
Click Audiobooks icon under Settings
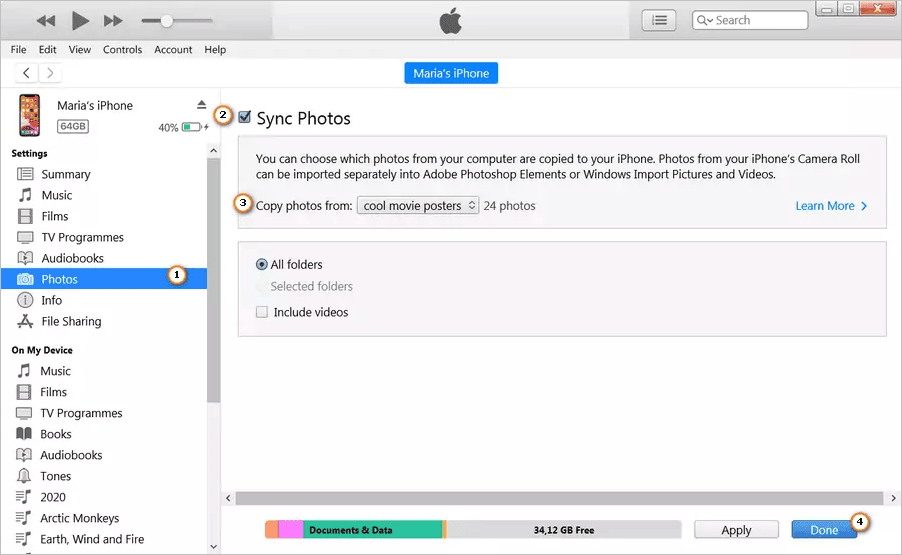[x=25, y=258]
